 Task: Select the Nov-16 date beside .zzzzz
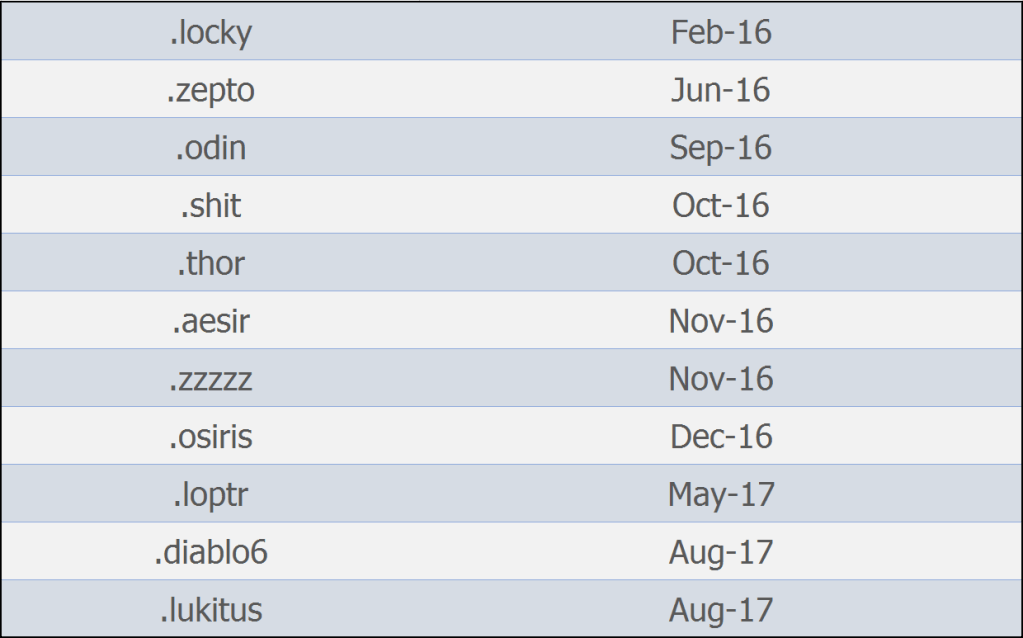coord(721,379)
